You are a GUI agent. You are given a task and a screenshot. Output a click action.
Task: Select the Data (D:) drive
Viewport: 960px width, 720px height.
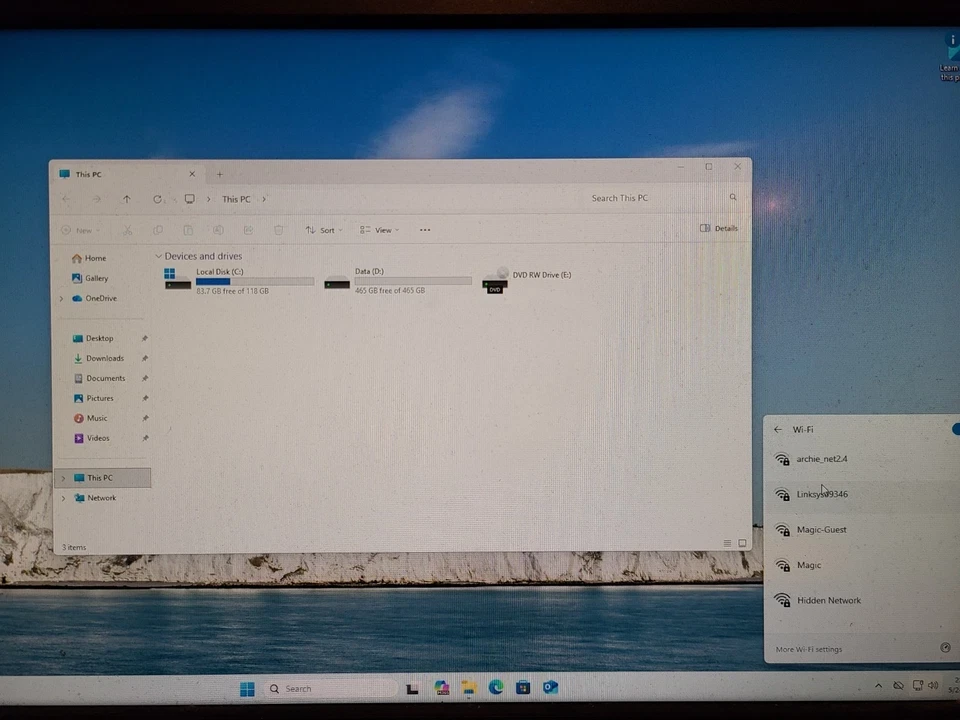pyautogui.click(x=398, y=280)
